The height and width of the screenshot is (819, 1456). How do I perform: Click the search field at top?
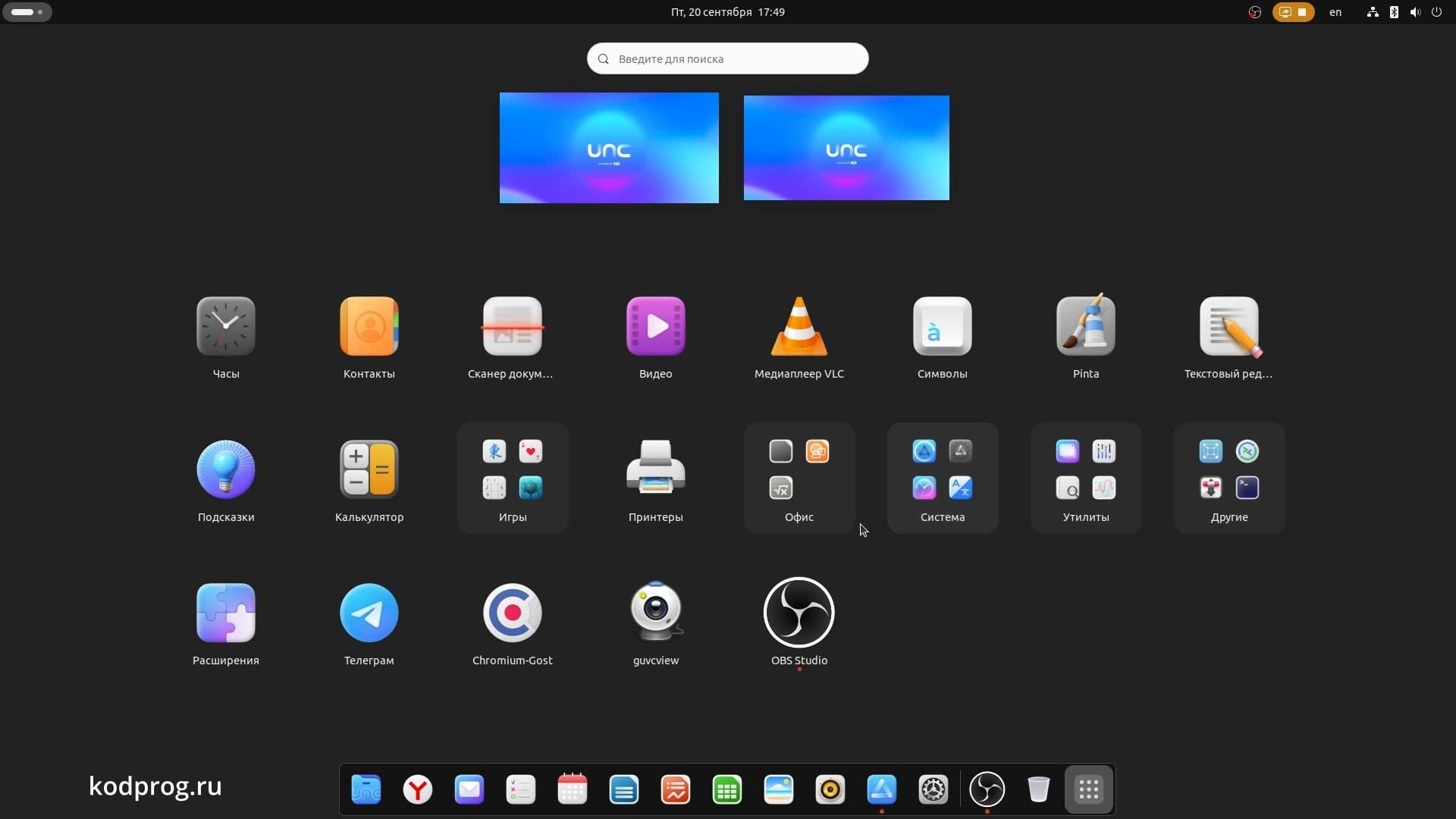pyautogui.click(x=728, y=58)
